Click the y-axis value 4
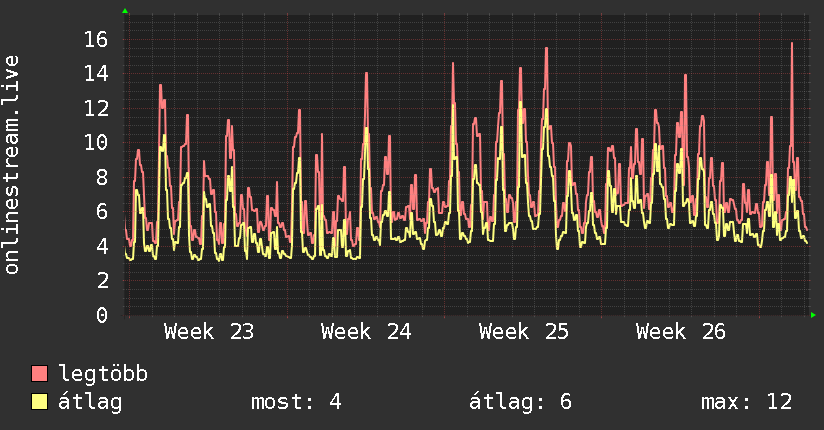The image size is (824, 430). (x=102, y=246)
